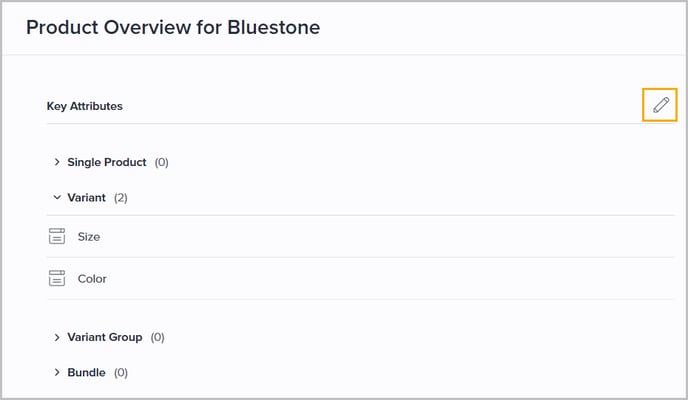Click the Variant section label
This screenshot has width=688, height=400.
pyautogui.click(x=87, y=198)
